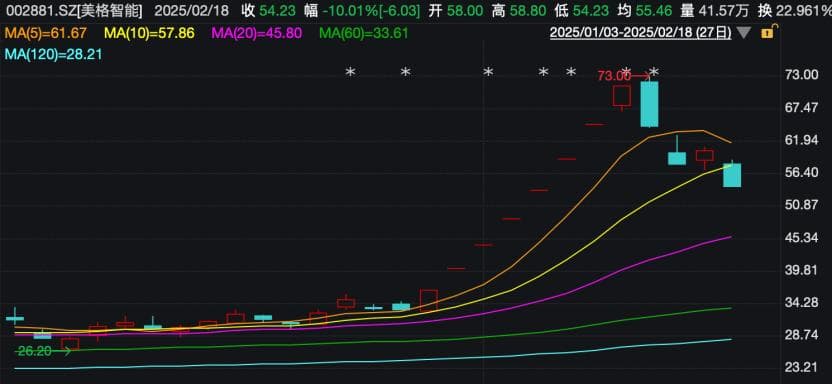Select the last cyan candle for 2025/02/18
The image size is (832, 384).
[x=732, y=175]
